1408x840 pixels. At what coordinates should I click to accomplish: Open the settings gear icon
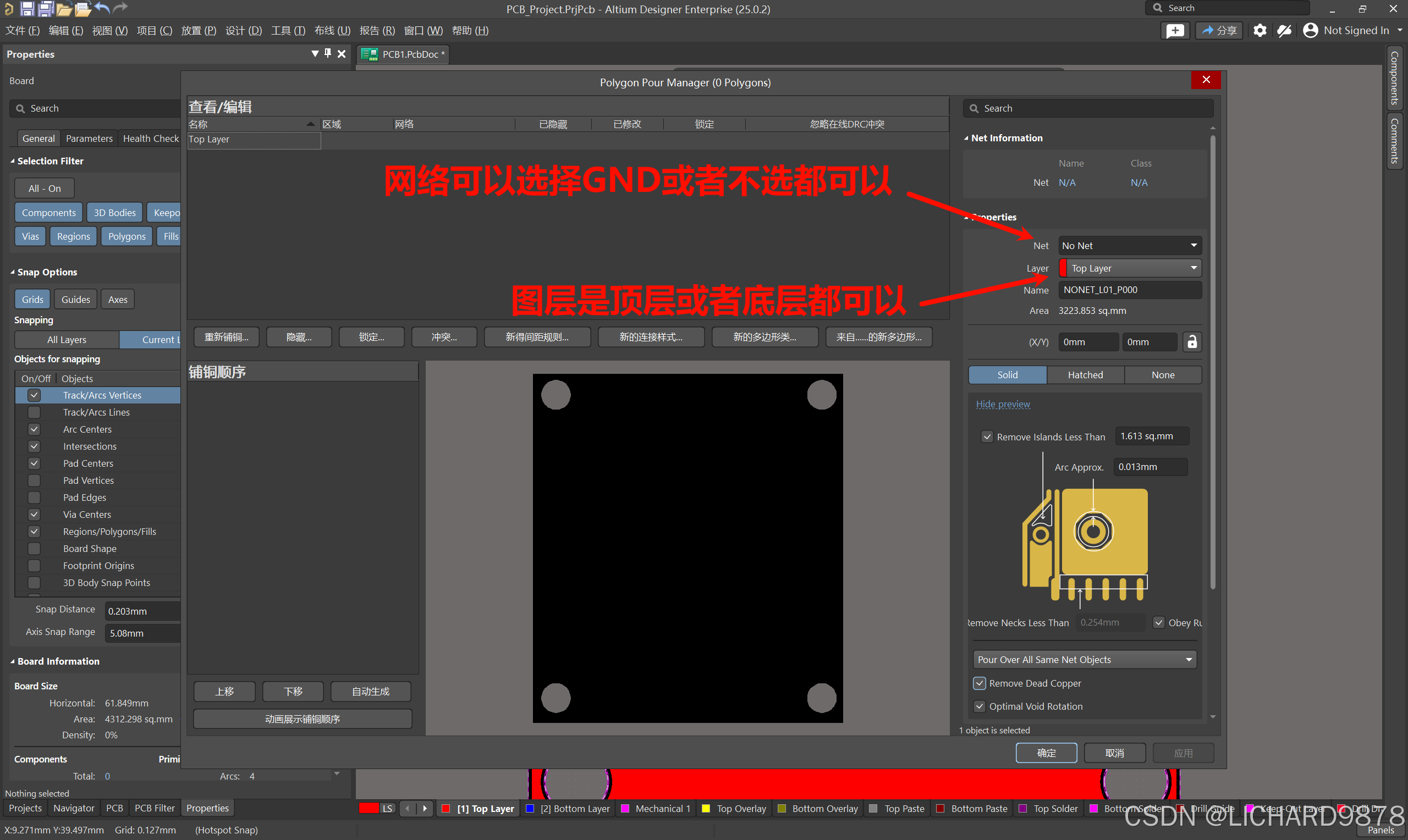[1259, 31]
